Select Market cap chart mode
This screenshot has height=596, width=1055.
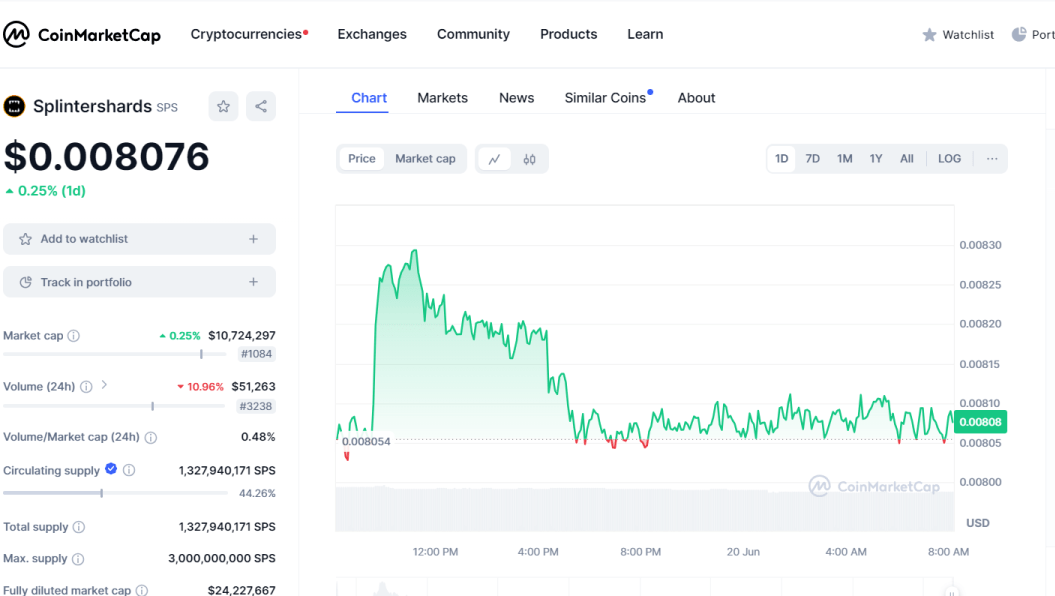(x=425, y=159)
